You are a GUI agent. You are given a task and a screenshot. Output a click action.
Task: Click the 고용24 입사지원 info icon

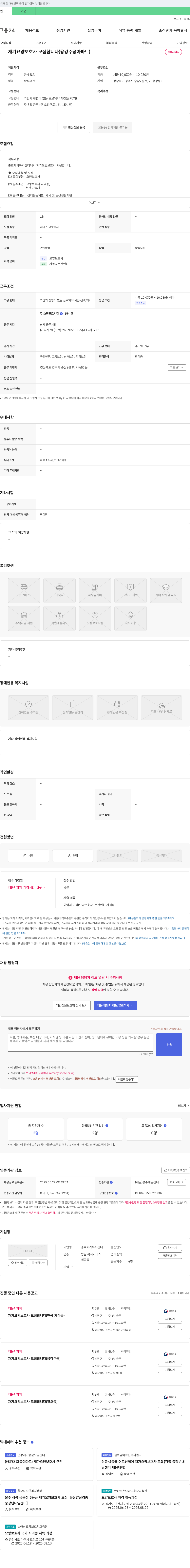point(165,1125)
